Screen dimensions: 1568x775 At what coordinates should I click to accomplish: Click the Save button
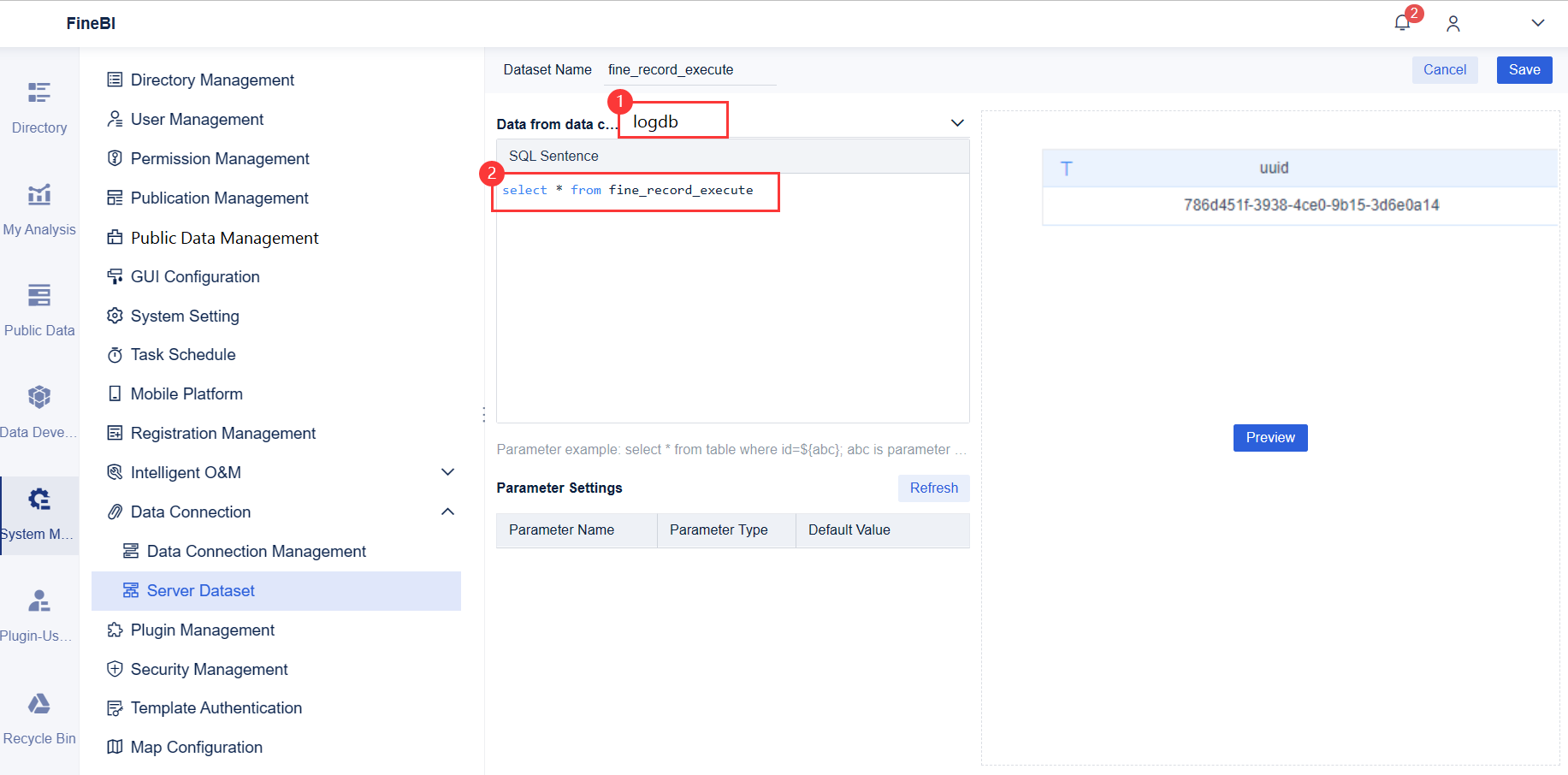[x=1524, y=70]
